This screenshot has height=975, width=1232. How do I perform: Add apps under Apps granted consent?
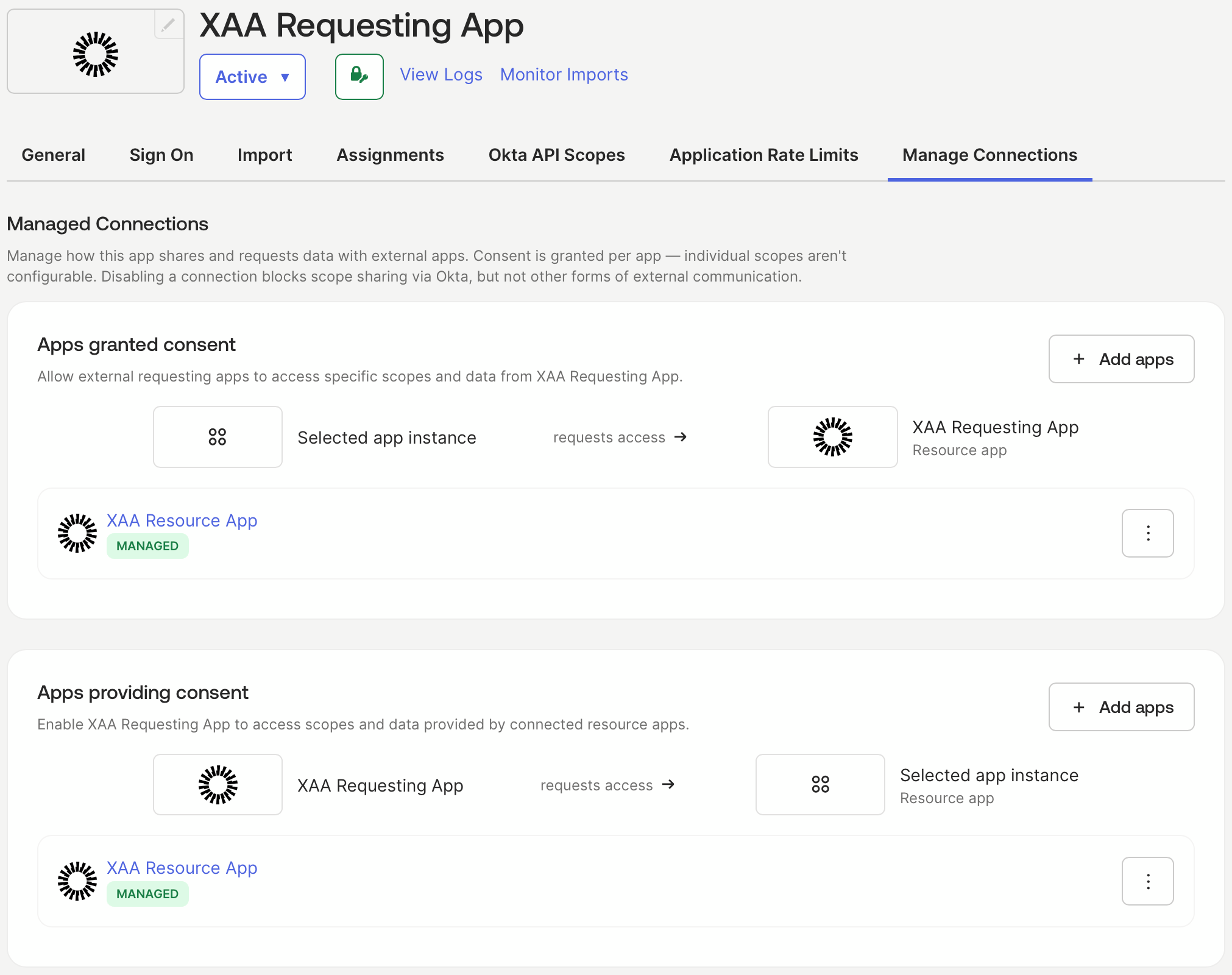(x=1122, y=359)
